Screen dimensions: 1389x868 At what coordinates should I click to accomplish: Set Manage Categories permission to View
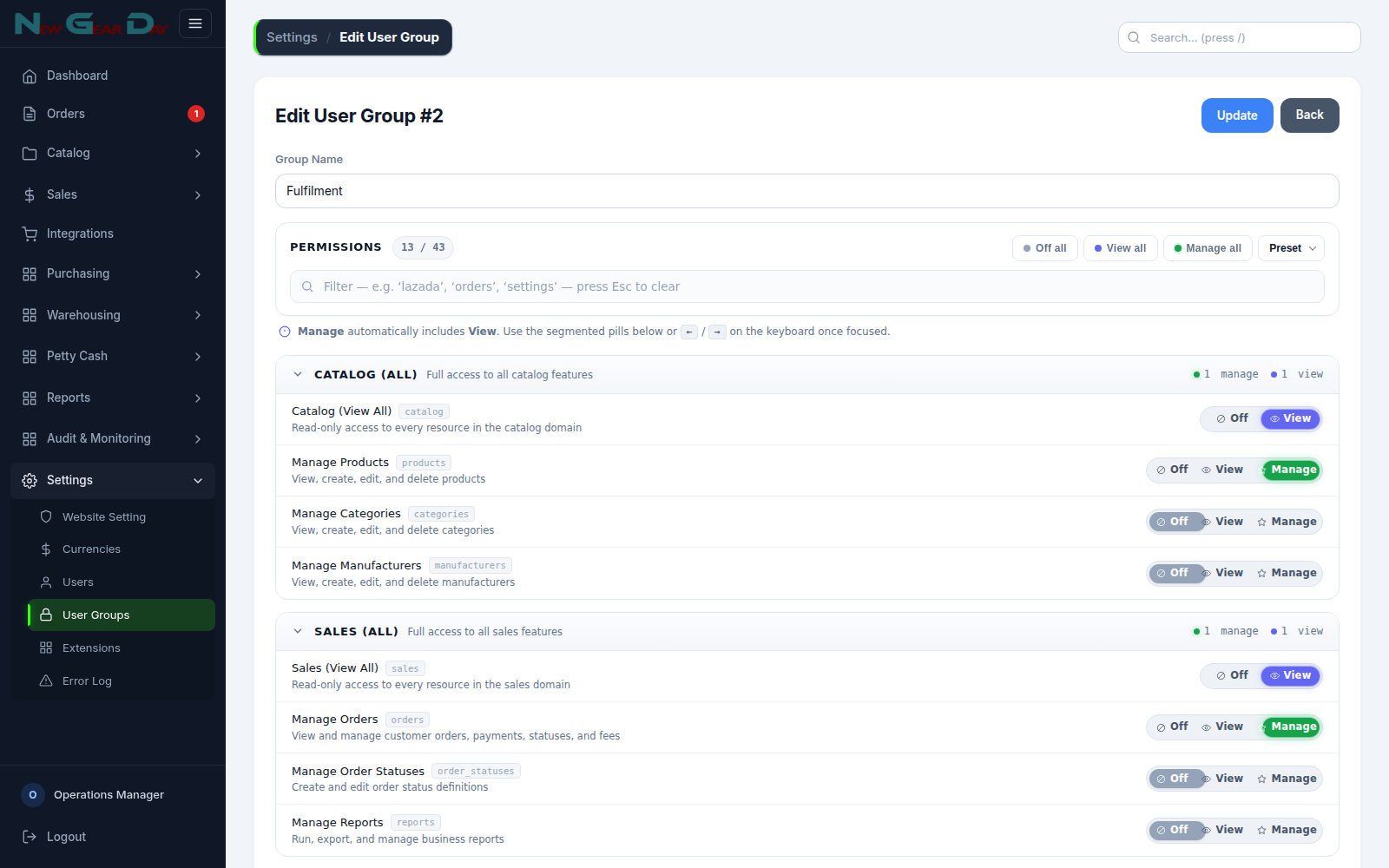pyautogui.click(x=1221, y=522)
